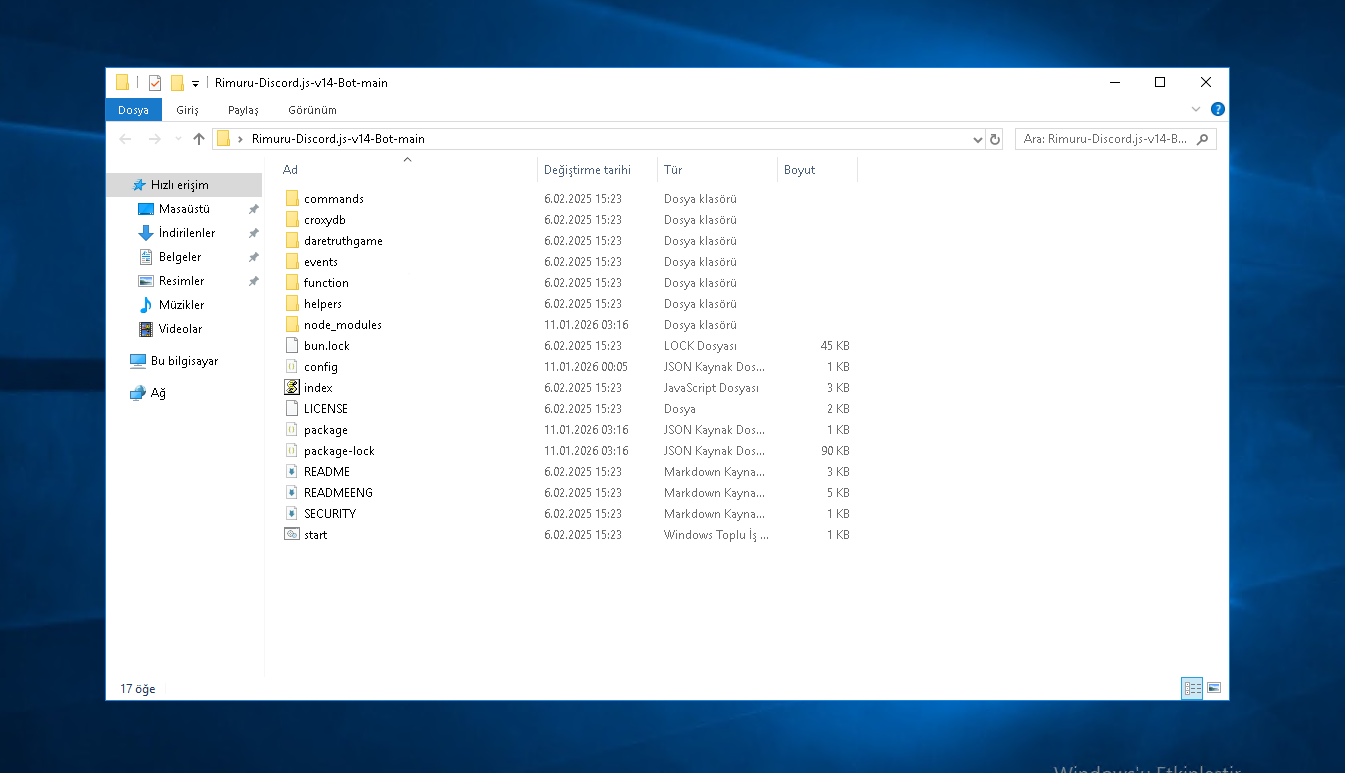
Task: Expand the ribbon with the chevron
Action: pos(1196,109)
